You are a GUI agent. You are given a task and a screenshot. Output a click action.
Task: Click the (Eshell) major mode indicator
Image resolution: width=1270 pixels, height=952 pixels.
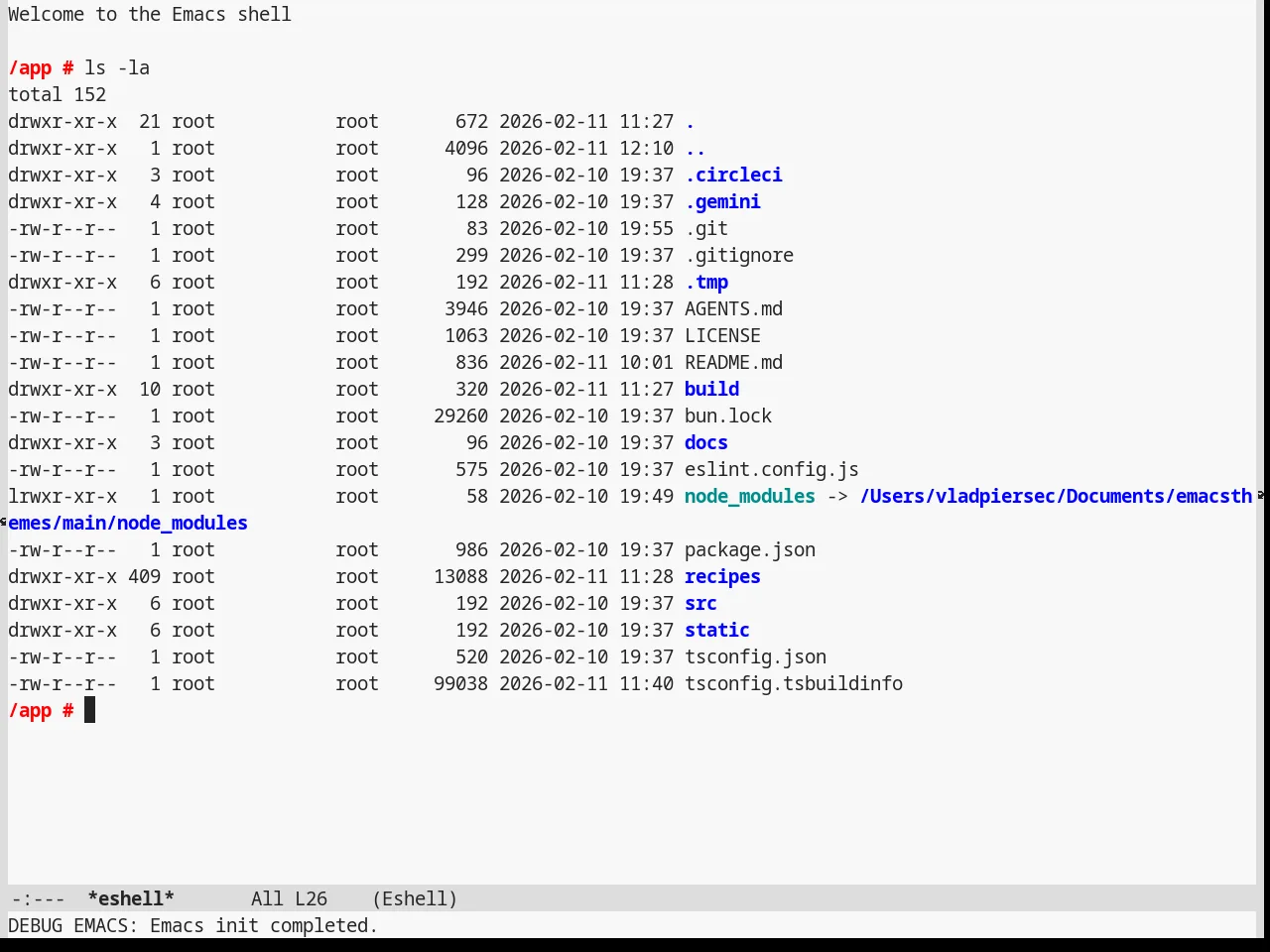point(415,898)
